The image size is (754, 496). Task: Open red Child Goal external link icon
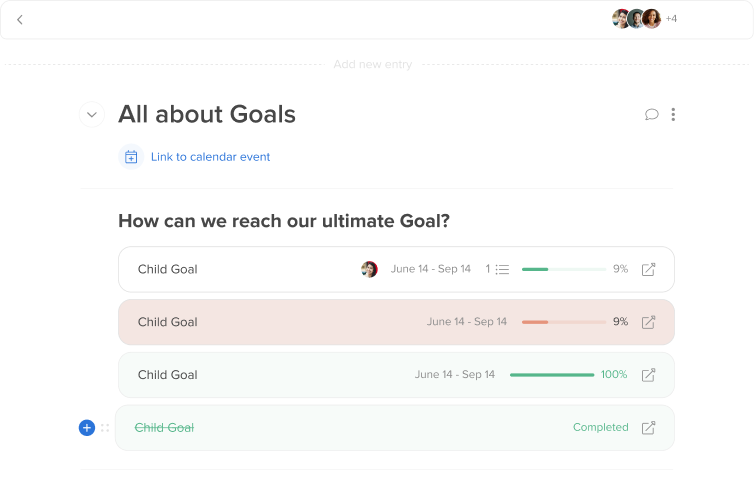click(648, 322)
